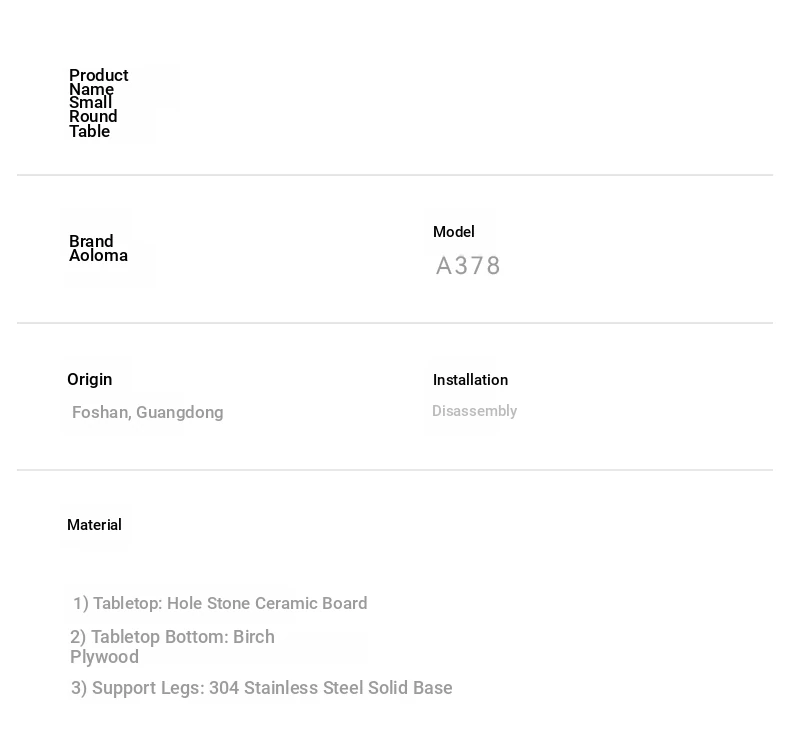Select the Aoloma brand value
Screen dimensions: 790x746
[98, 255]
